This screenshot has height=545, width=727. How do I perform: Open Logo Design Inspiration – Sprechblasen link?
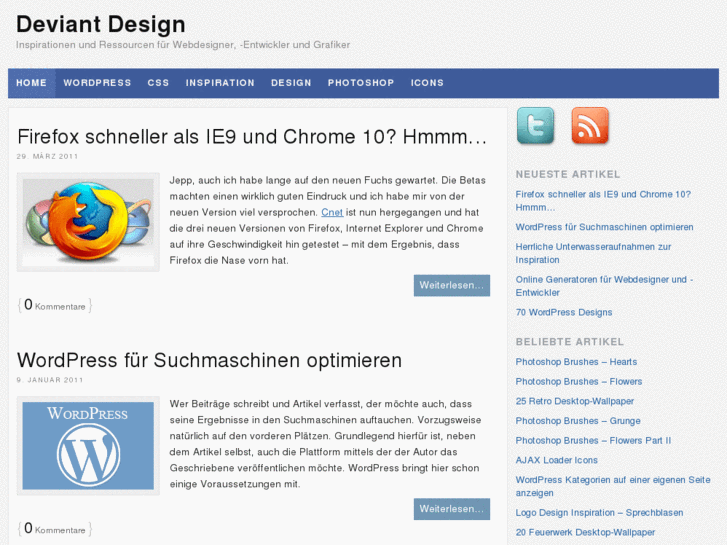599,513
